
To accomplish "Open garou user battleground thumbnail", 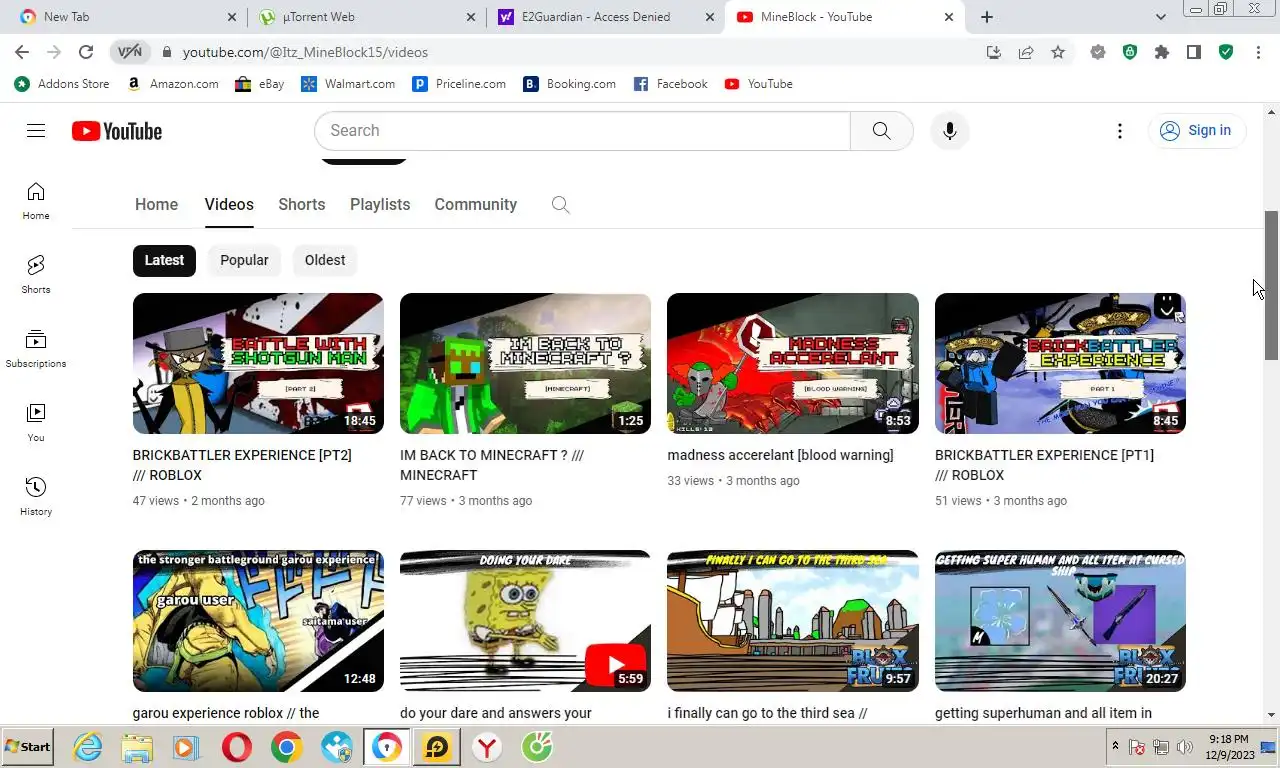I will [258, 620].
